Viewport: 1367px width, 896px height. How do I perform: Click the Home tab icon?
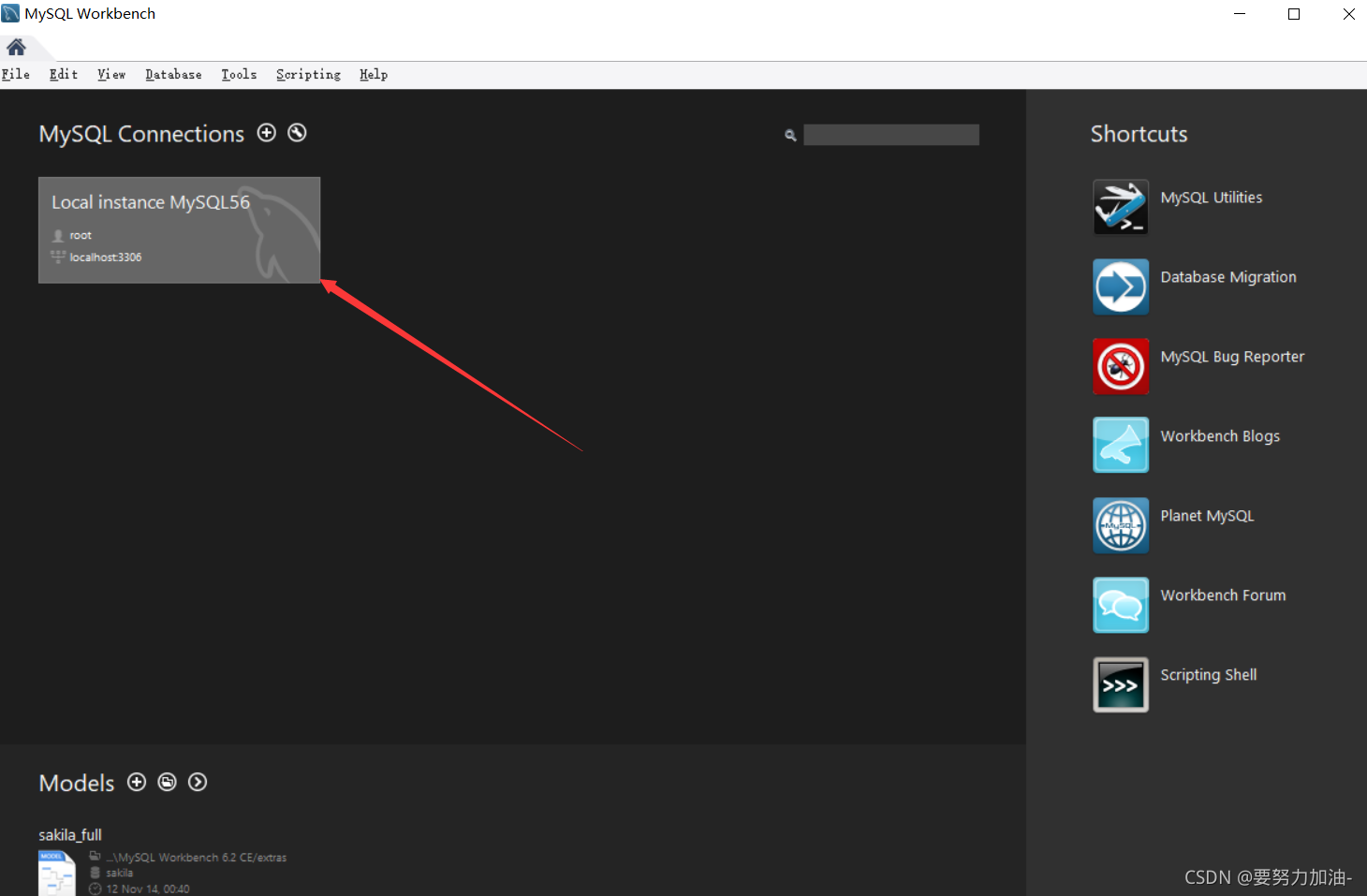click(16, 47)
